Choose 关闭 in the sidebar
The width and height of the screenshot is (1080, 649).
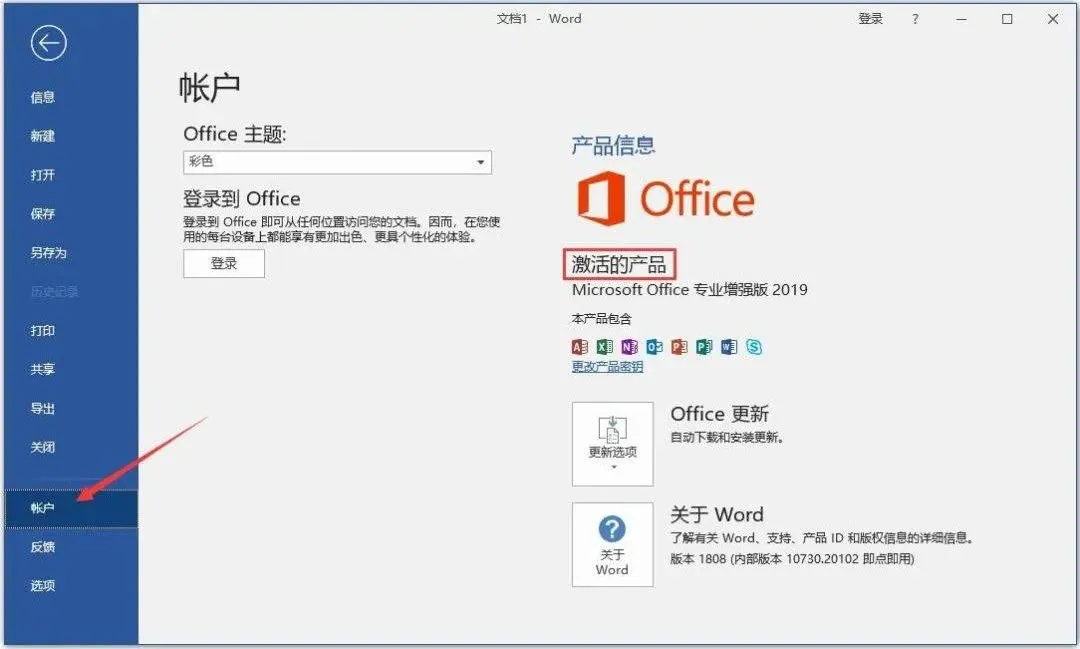pos(43,447)
